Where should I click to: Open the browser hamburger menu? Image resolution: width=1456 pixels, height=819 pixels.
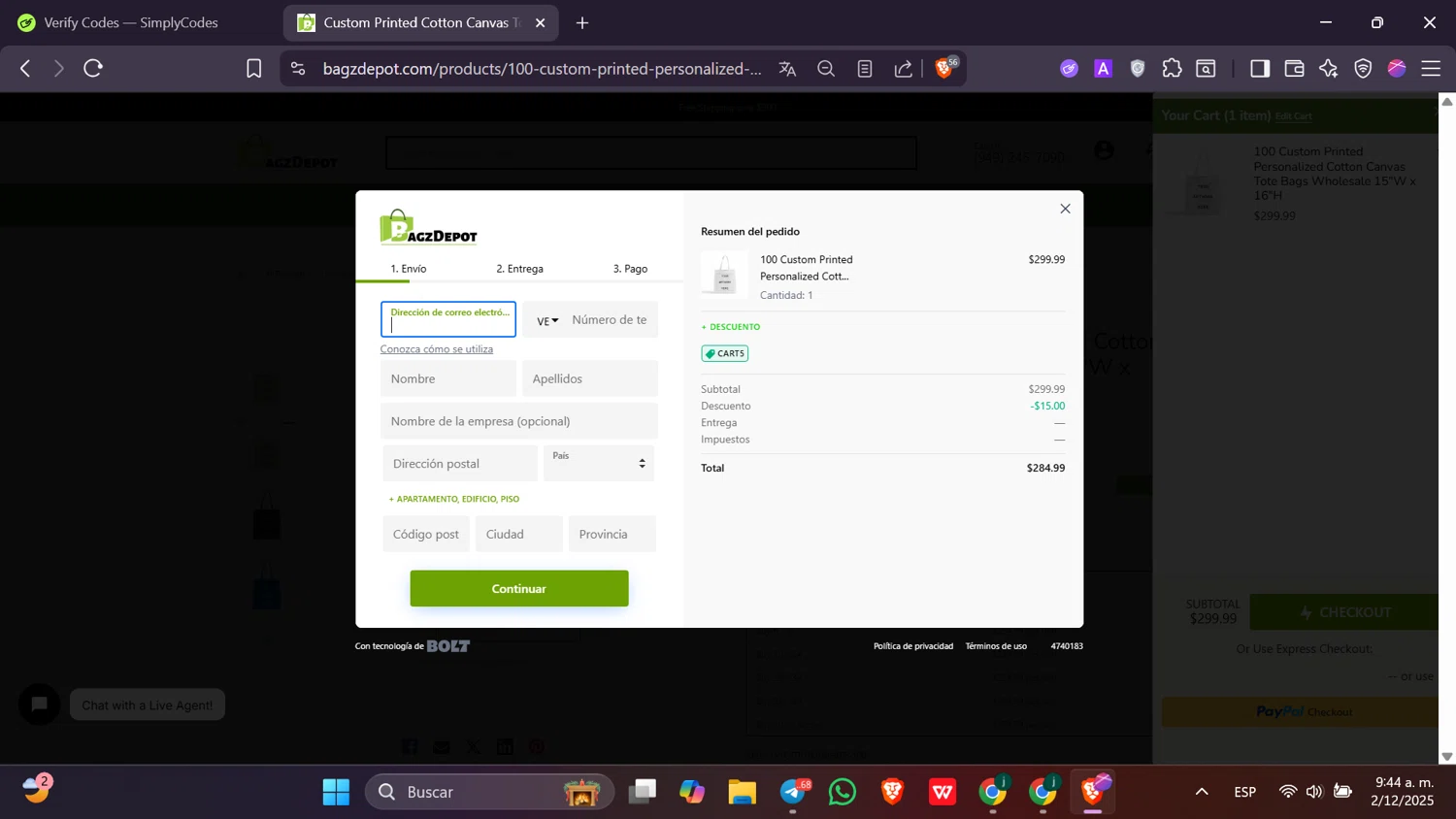click(x=1431, y=69)
